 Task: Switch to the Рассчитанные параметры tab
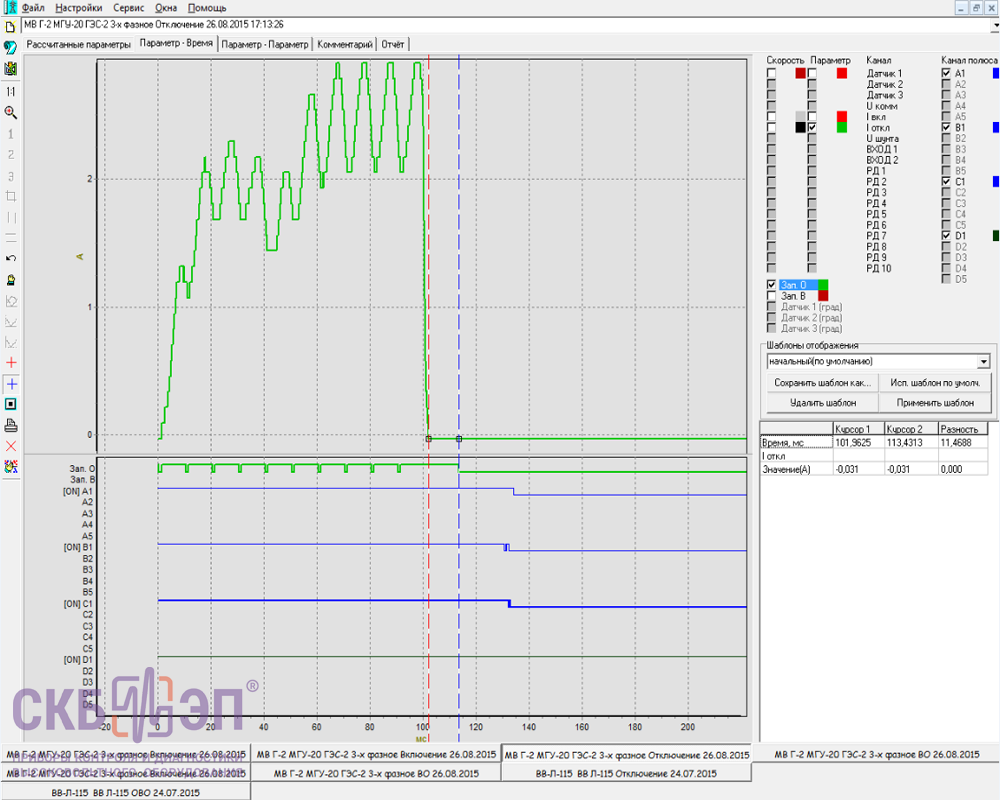pos(78,45)
